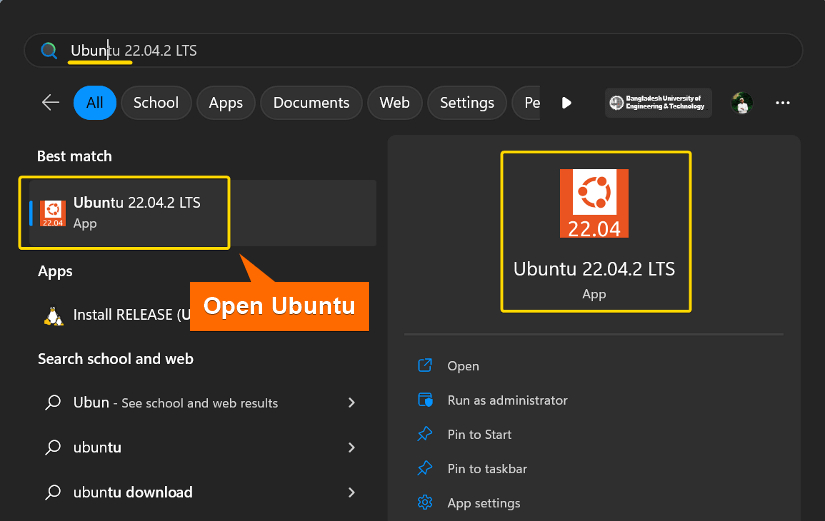Viewport: 825px width, 521px height.
Task: Choose Run as administrator
Action: click(x=507, y=400)
